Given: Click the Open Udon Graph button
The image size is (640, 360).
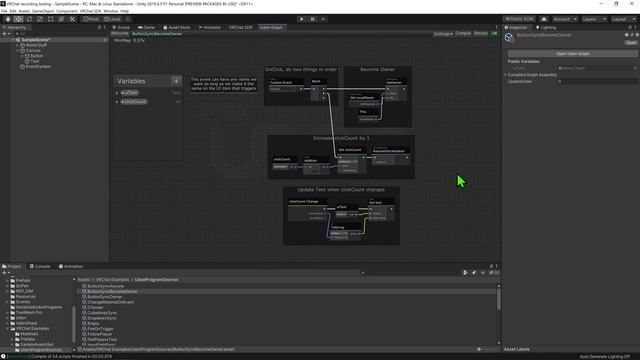Looking at the screenshot, I should click(573, 53).
